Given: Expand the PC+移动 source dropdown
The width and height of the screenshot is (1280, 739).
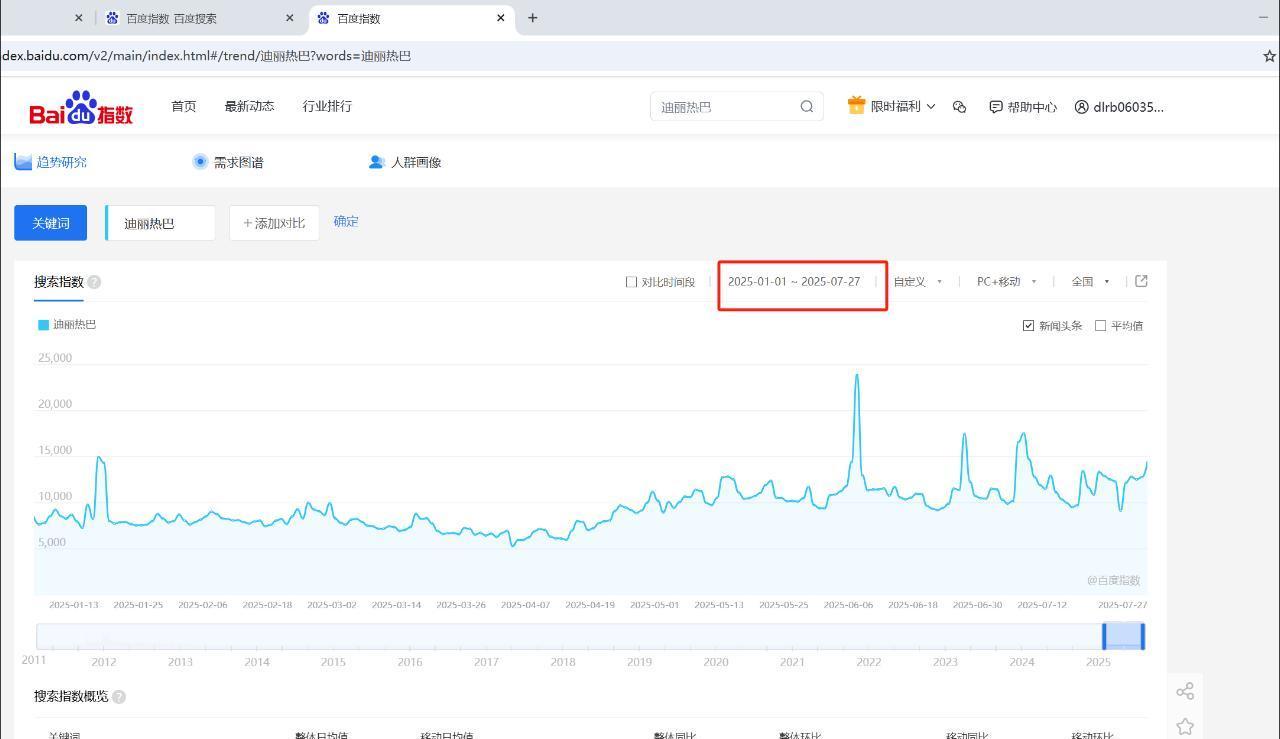Looking at the screenshot, I should coord(1006,282).
